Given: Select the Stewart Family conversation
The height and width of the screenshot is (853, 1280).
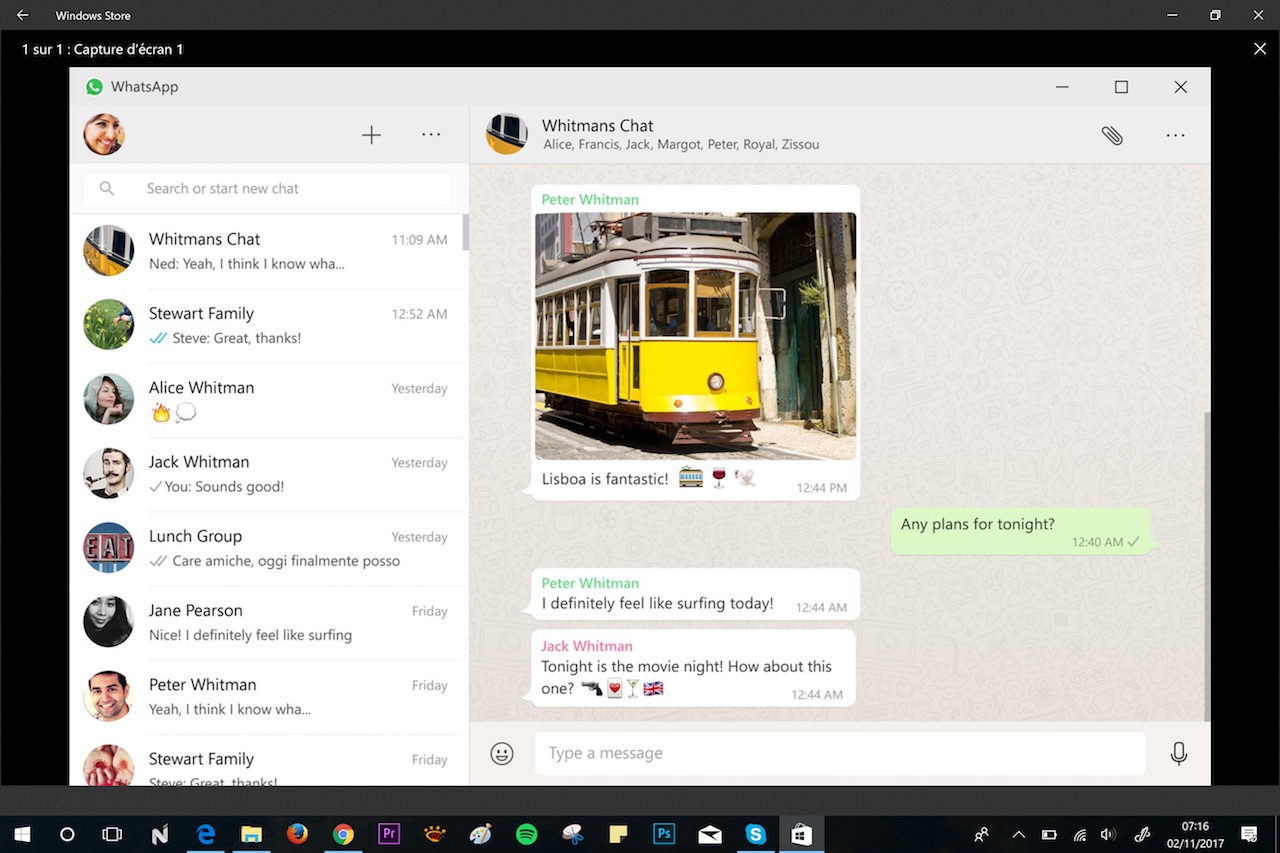Looking at the screenshot, I should (265, 324).
